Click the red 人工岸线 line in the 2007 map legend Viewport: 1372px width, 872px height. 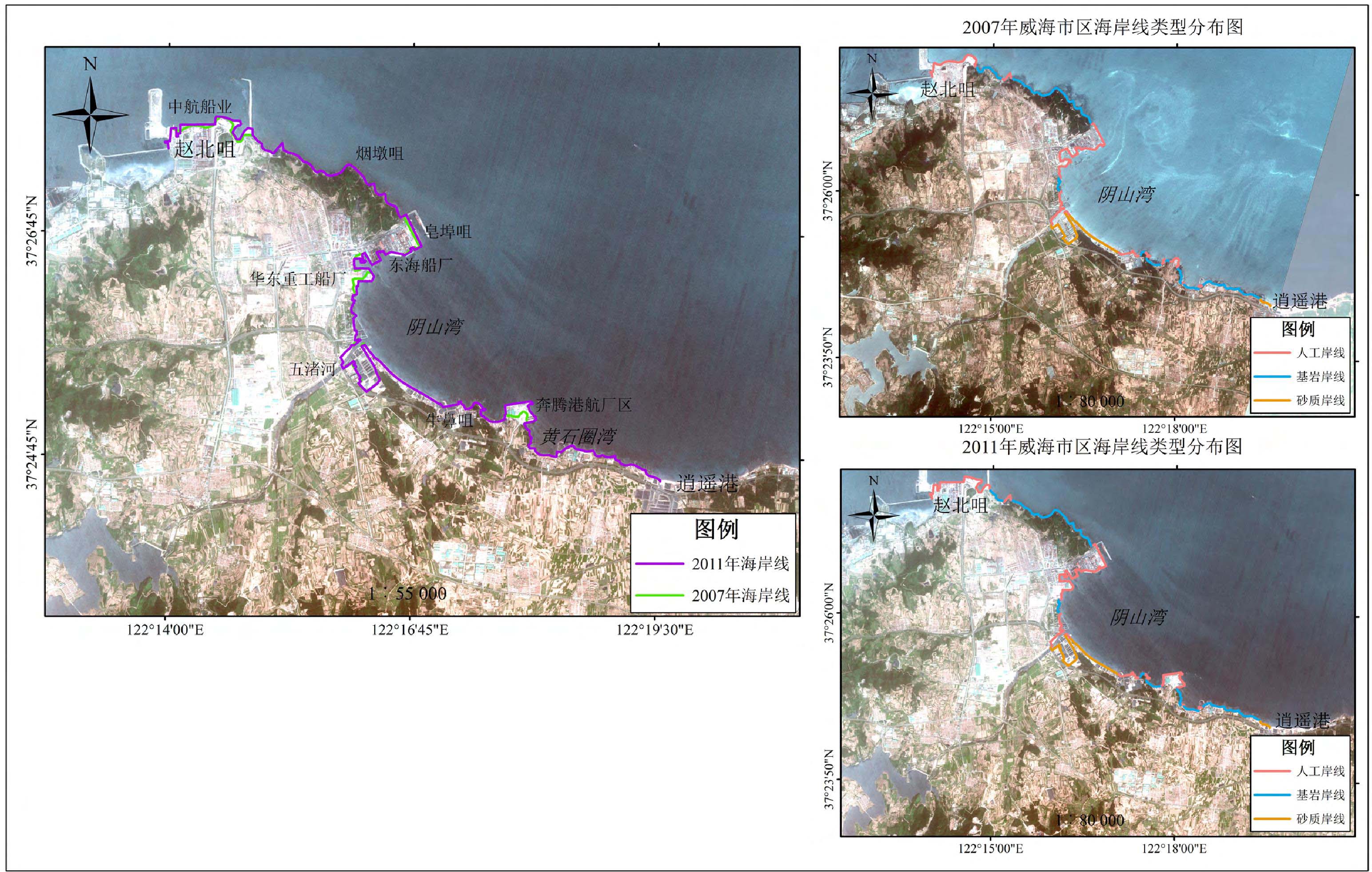(1272, 353)
